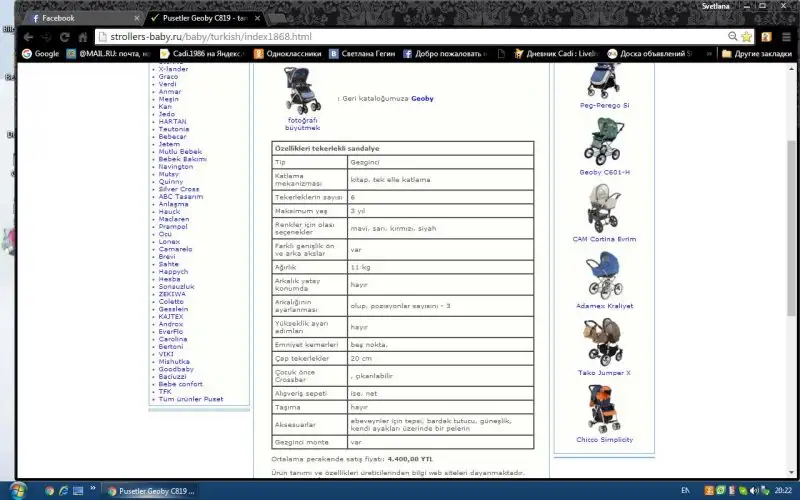Bookmark this page with the star icon
Viewport: 800px width, 500px height.
coord(746,36)
